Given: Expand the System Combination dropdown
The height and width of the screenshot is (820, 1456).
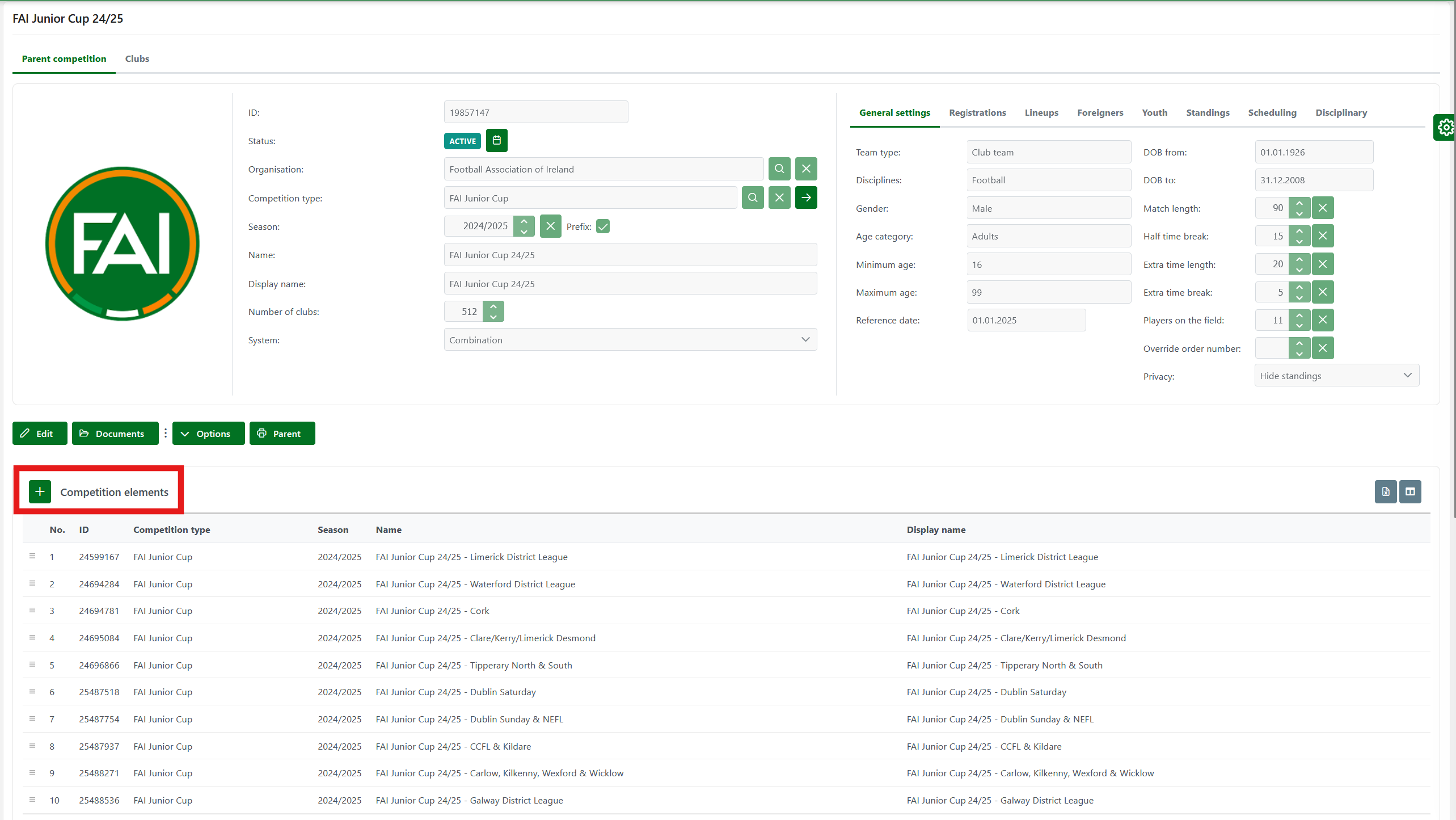Looking at the screenshot, I should (630, 340).
